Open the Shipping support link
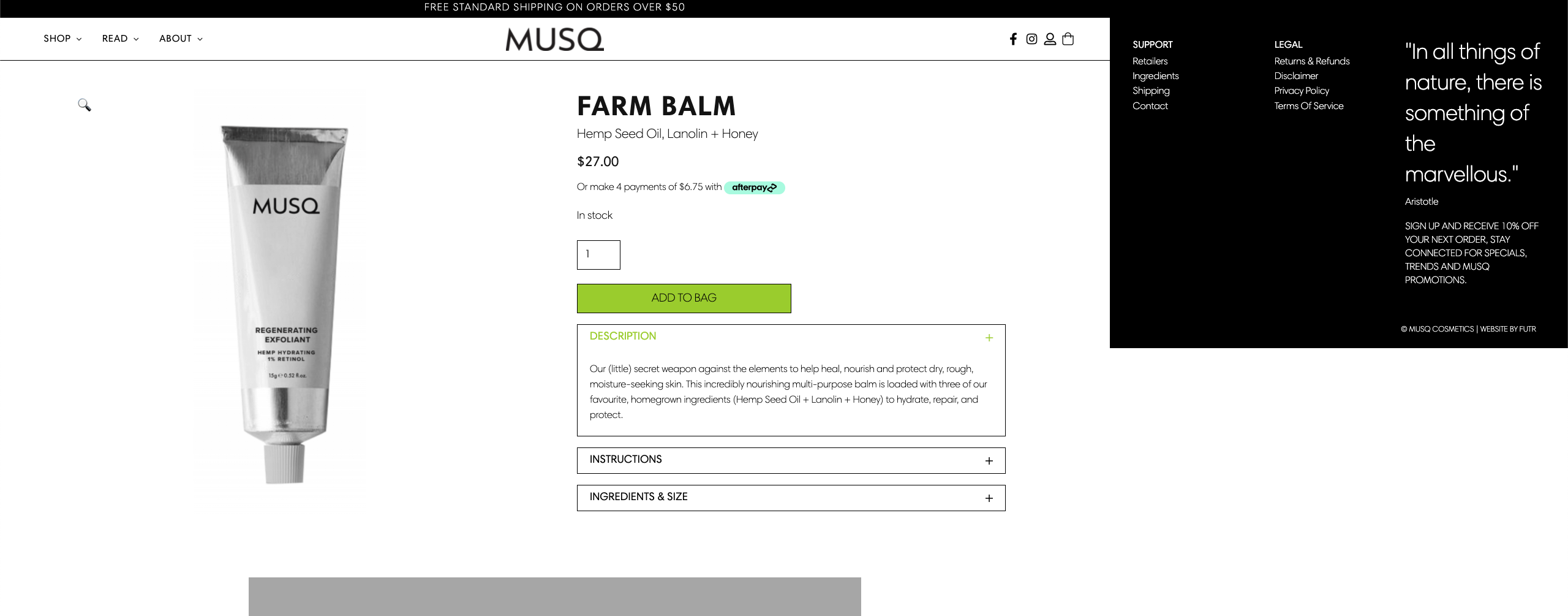Viewport: 1568px width, 616px height. click(x=1151, y=91)
